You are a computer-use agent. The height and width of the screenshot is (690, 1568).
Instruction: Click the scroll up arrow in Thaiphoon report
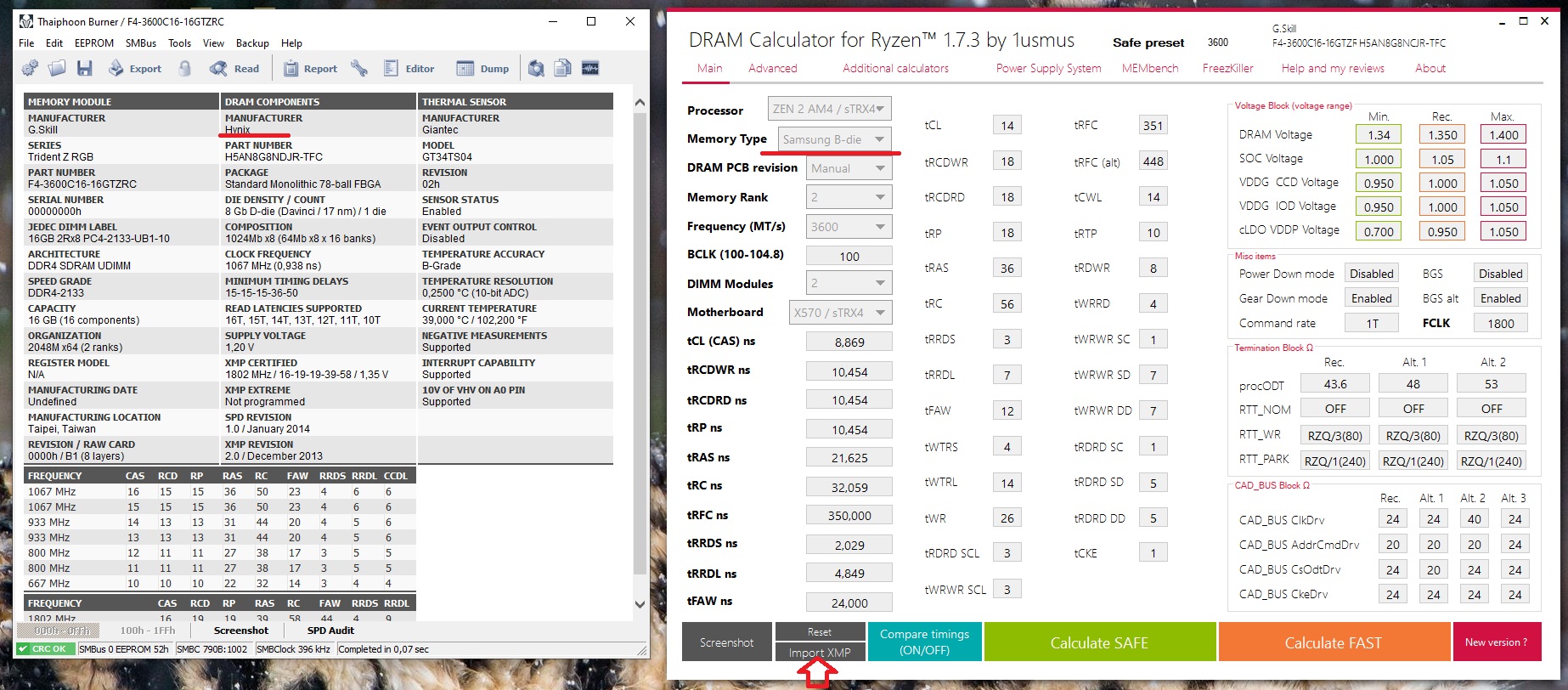640,103
